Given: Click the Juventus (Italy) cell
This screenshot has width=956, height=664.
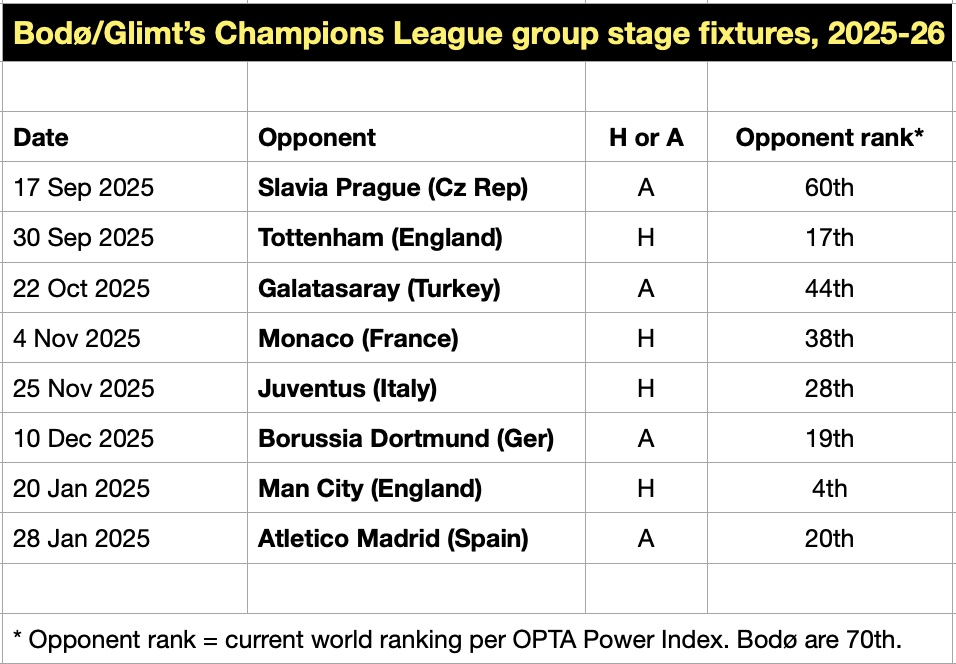Looking at the screenshot, I should tap(347, 388).
